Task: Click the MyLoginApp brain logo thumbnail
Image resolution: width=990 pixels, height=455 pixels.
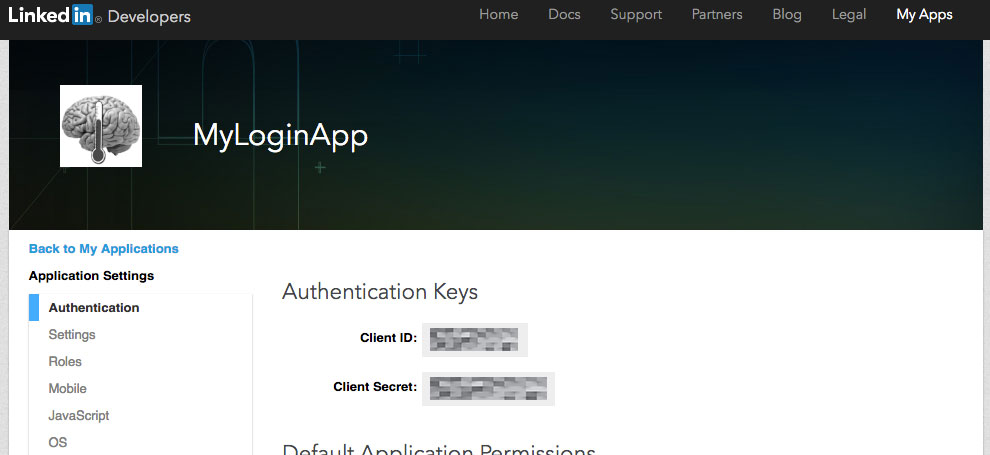Action: [x=101, y=126]
